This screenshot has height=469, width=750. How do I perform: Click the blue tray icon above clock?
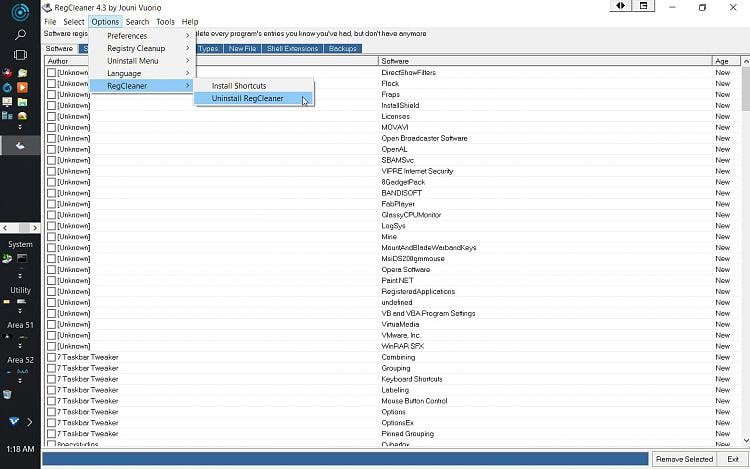(14, 421)
